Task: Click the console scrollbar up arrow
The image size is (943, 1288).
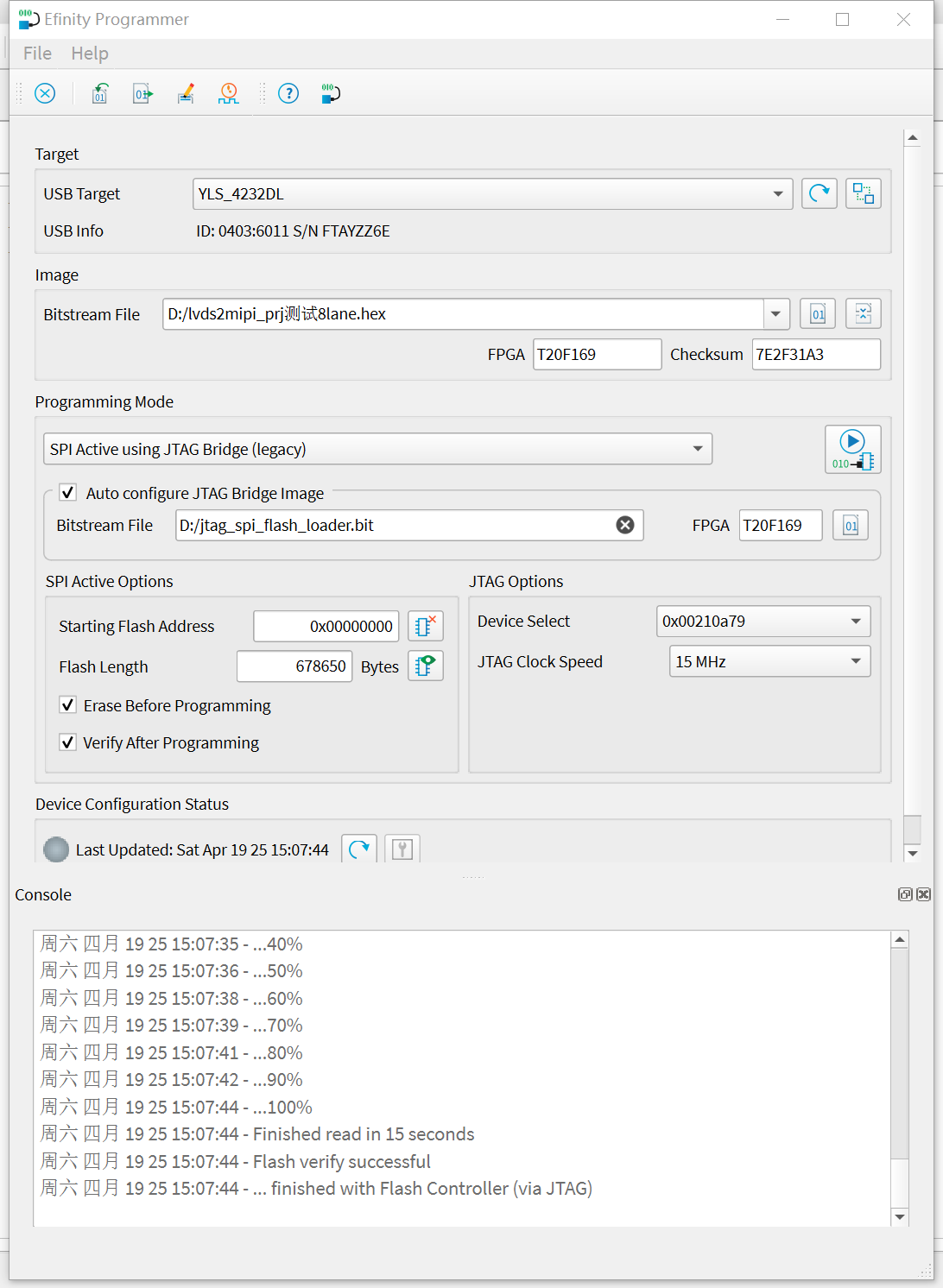Action: (900, 939)
